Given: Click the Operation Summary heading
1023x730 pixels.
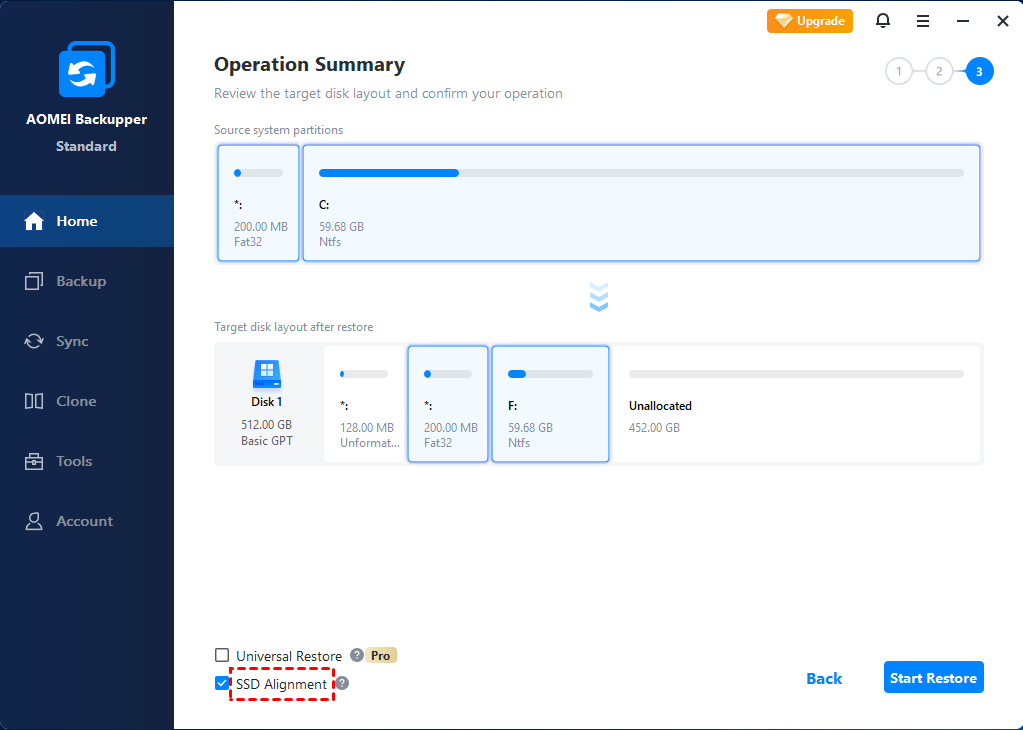Looking at the screenshot, I should (309, 65).
